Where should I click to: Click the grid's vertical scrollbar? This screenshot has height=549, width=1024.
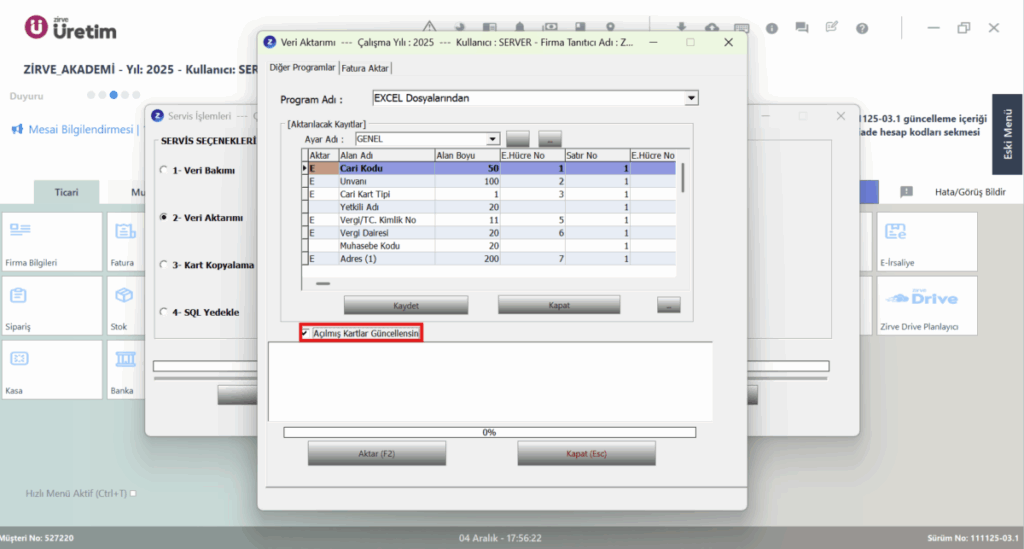(683, 178)
